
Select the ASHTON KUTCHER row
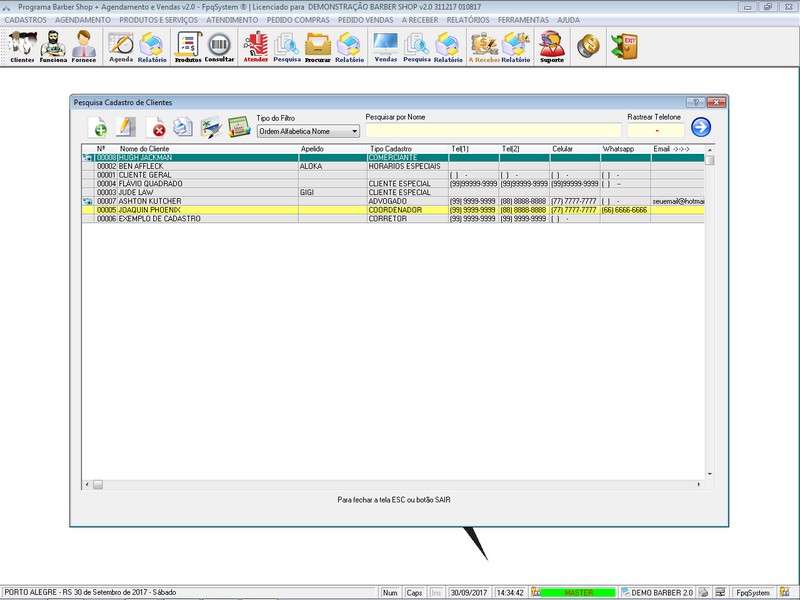(393, 201)
